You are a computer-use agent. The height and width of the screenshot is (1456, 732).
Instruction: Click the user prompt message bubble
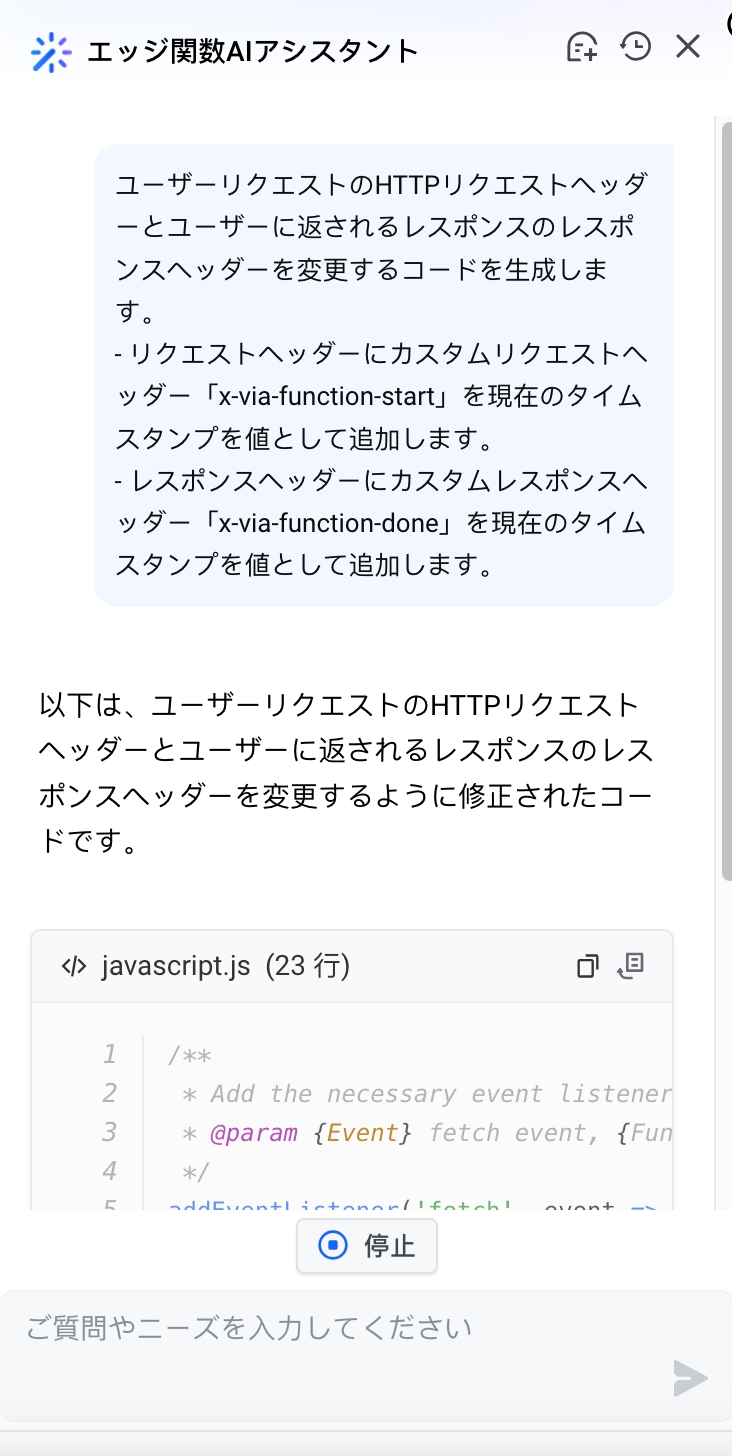(383, 375)
